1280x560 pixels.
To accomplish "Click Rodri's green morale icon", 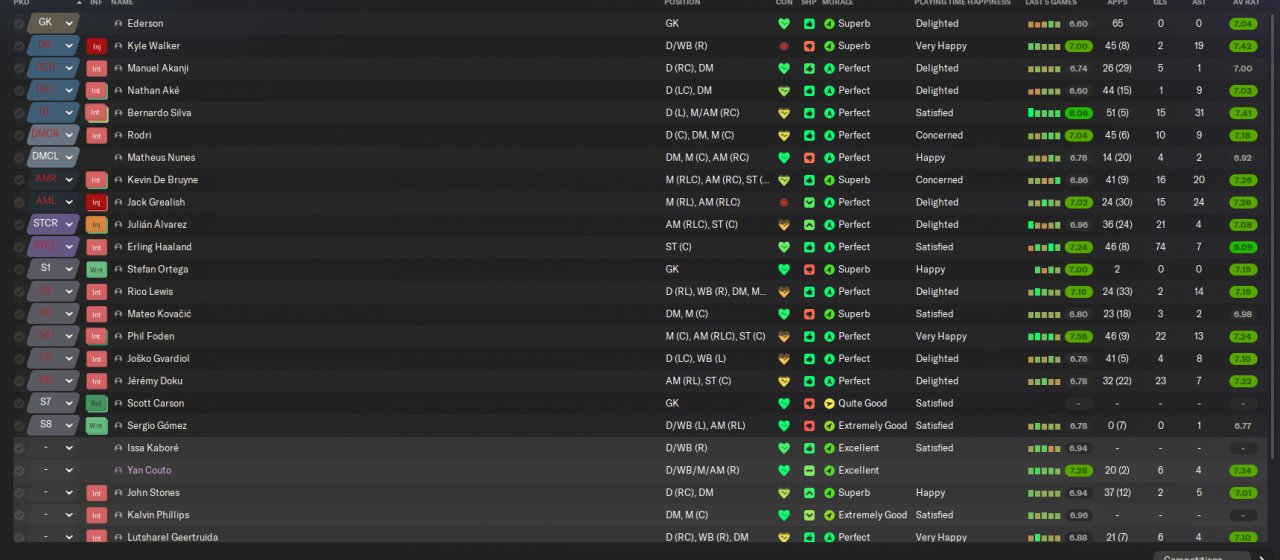I will click(x=829, y=135).
